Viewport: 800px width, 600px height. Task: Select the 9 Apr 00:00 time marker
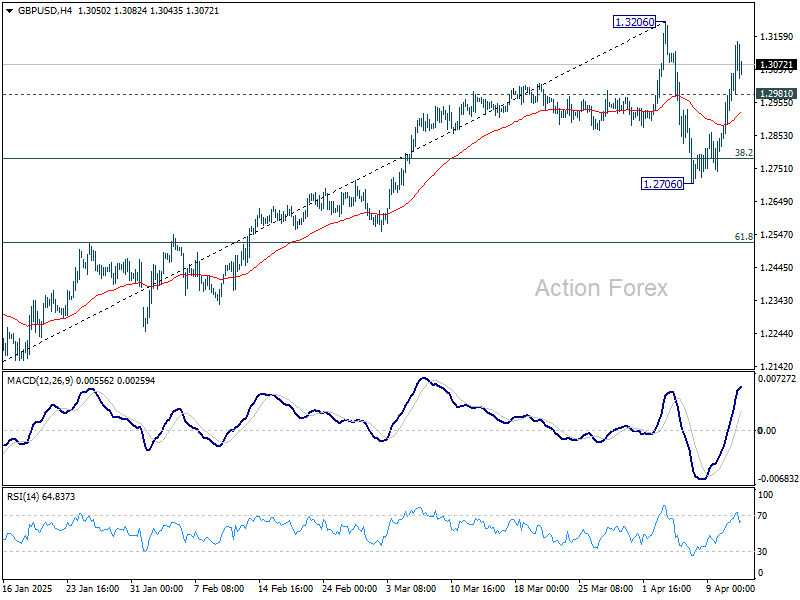(731, 589)
